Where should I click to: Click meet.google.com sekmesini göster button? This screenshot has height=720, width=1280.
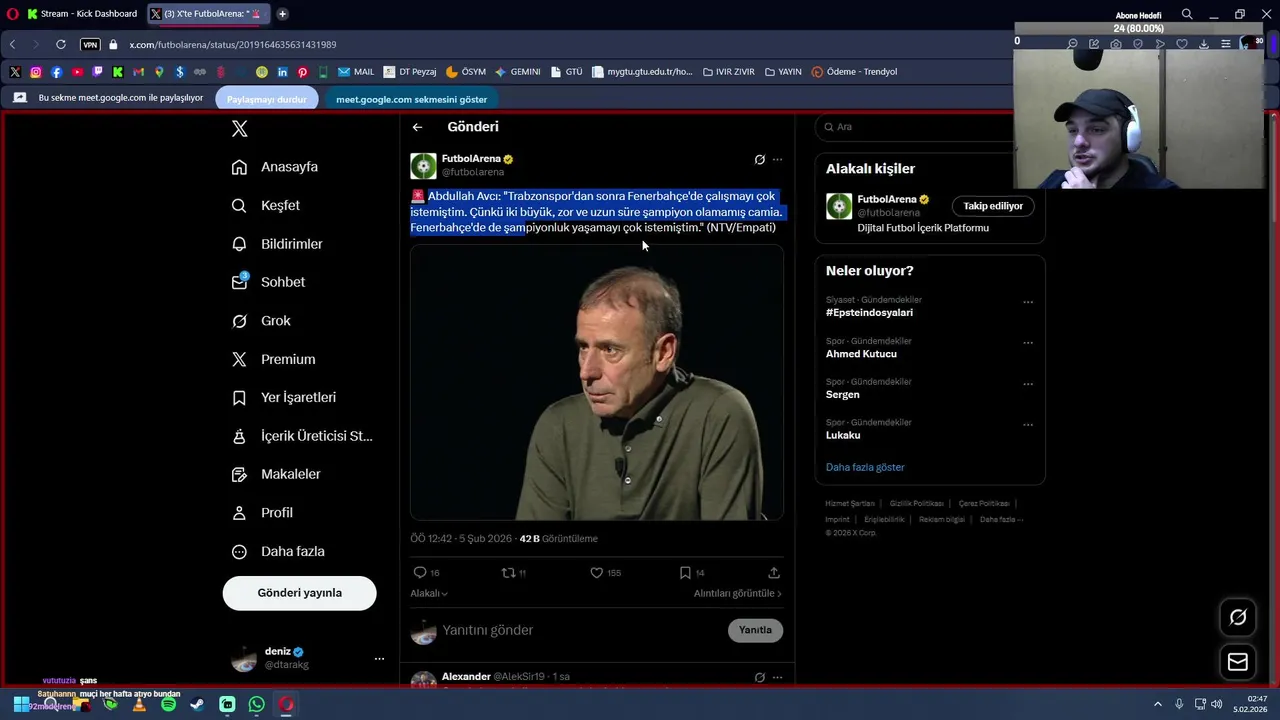tap(412, 99)
